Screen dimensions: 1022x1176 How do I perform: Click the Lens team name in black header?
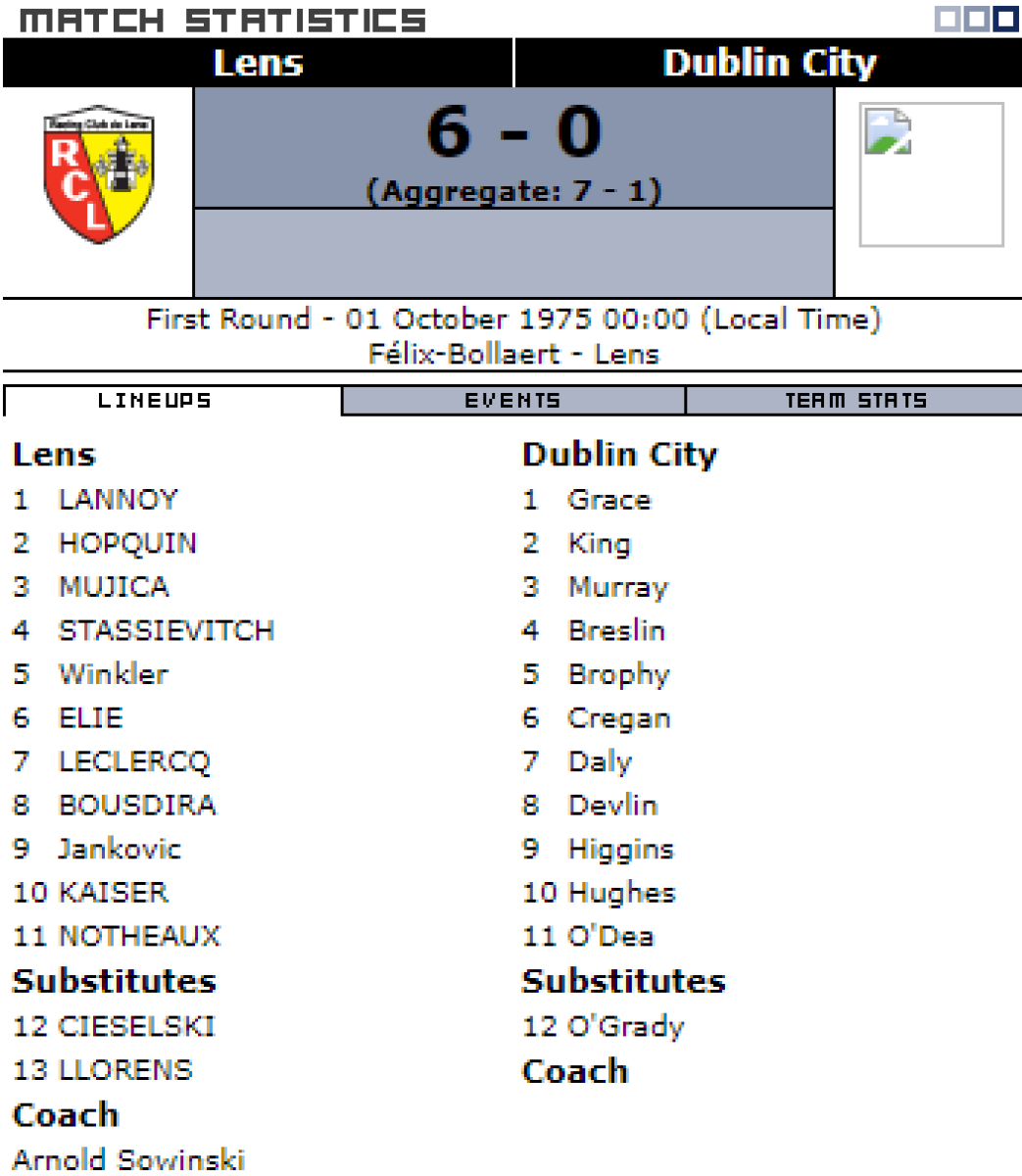[258, 63]
